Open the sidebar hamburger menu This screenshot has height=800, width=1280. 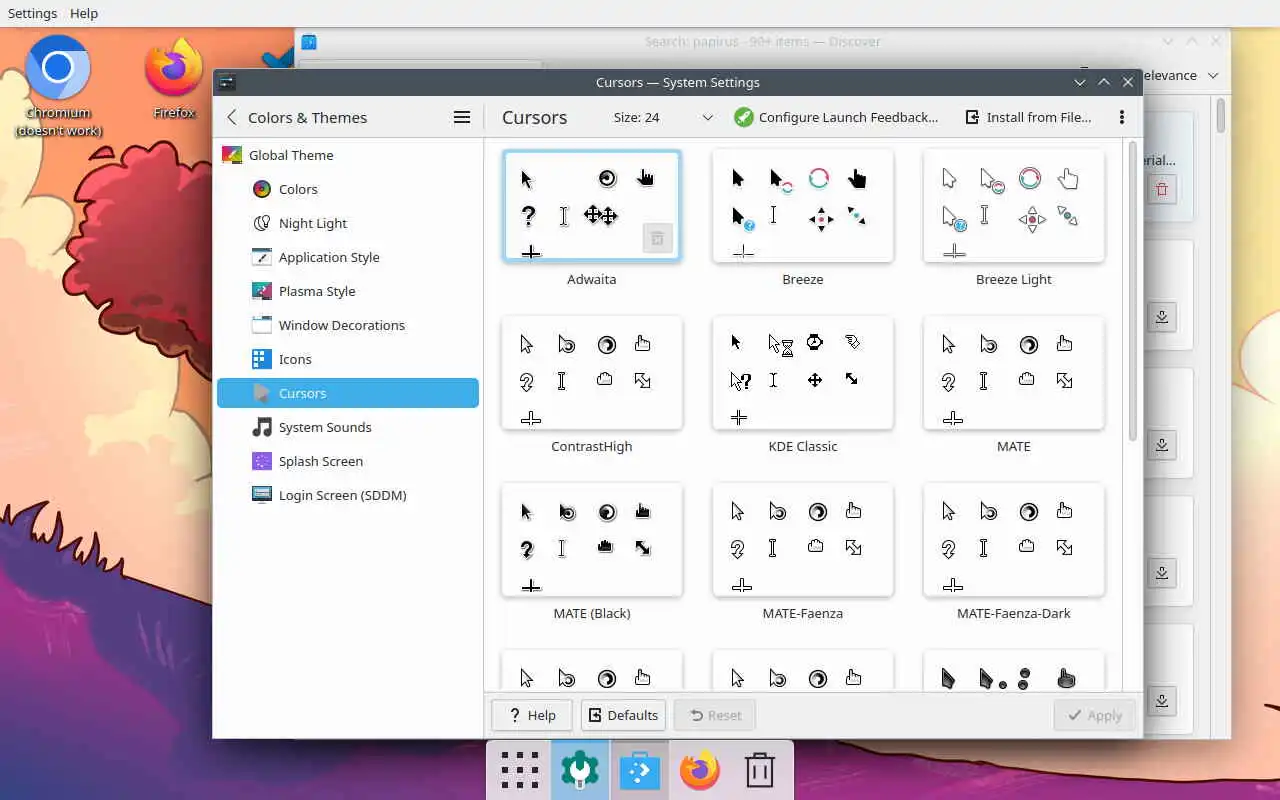pyautogui.click(x=462, y=117)
